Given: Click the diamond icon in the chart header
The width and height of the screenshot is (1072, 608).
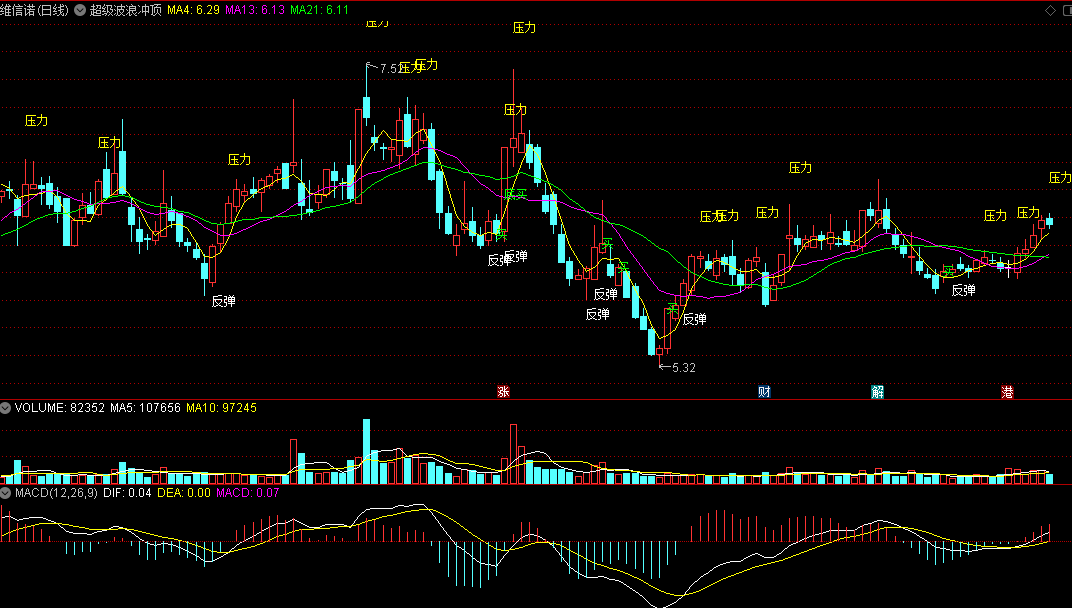Looking at the screenshot, I should click(1050, 10).
